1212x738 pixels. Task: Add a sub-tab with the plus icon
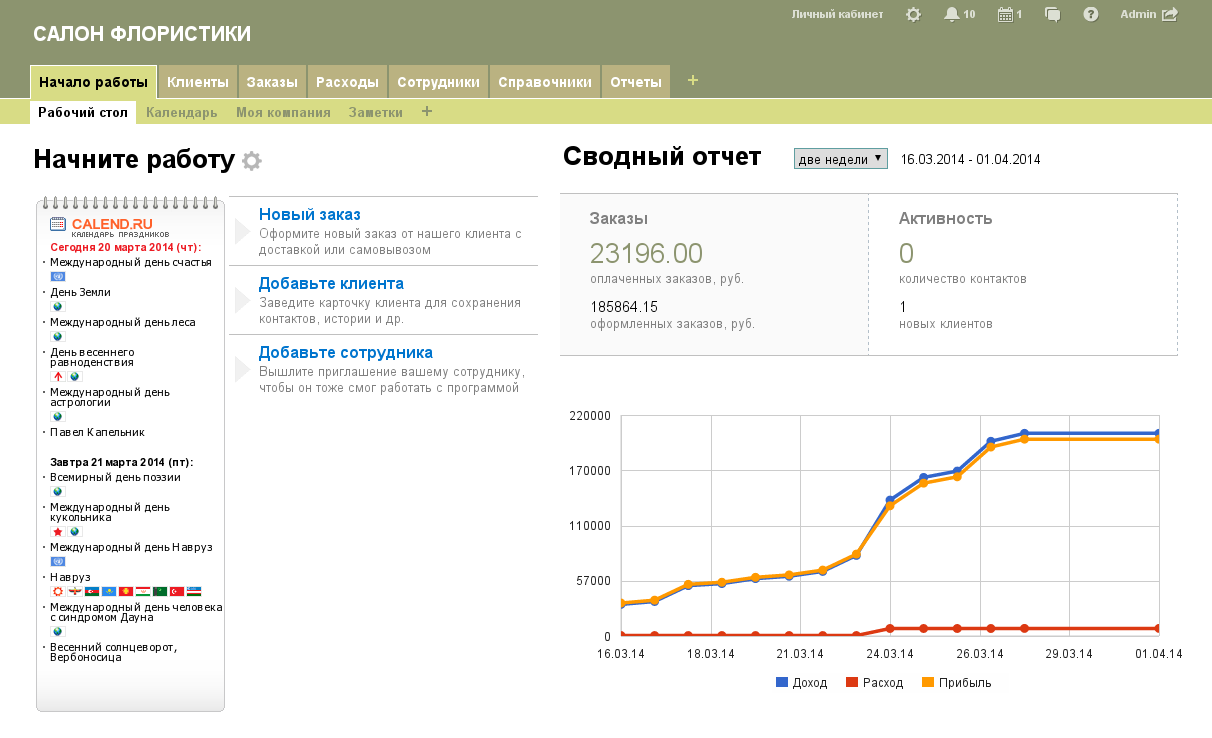[427, 112]
